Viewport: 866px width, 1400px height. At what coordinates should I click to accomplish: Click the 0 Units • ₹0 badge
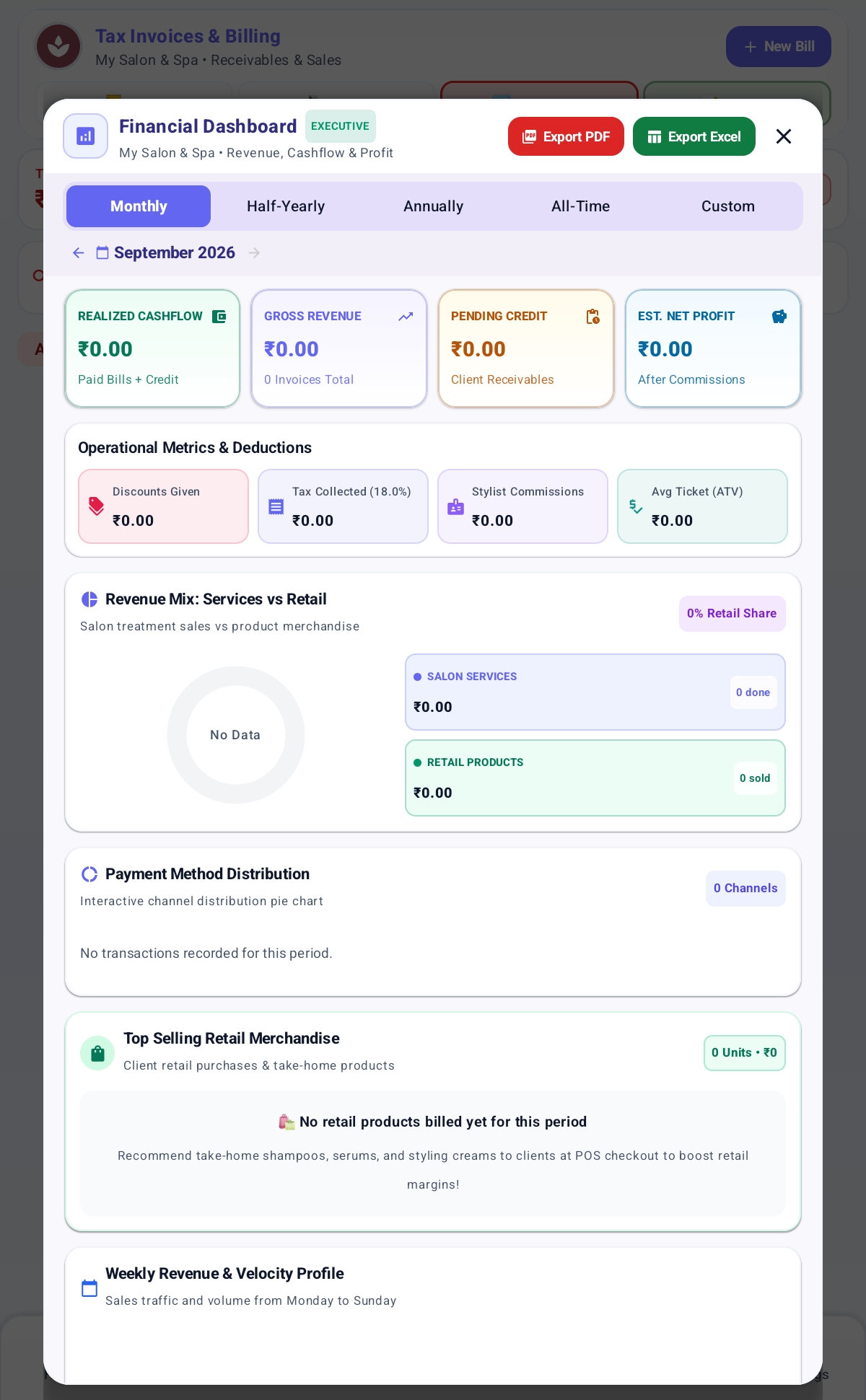[x=744, y=1053]
